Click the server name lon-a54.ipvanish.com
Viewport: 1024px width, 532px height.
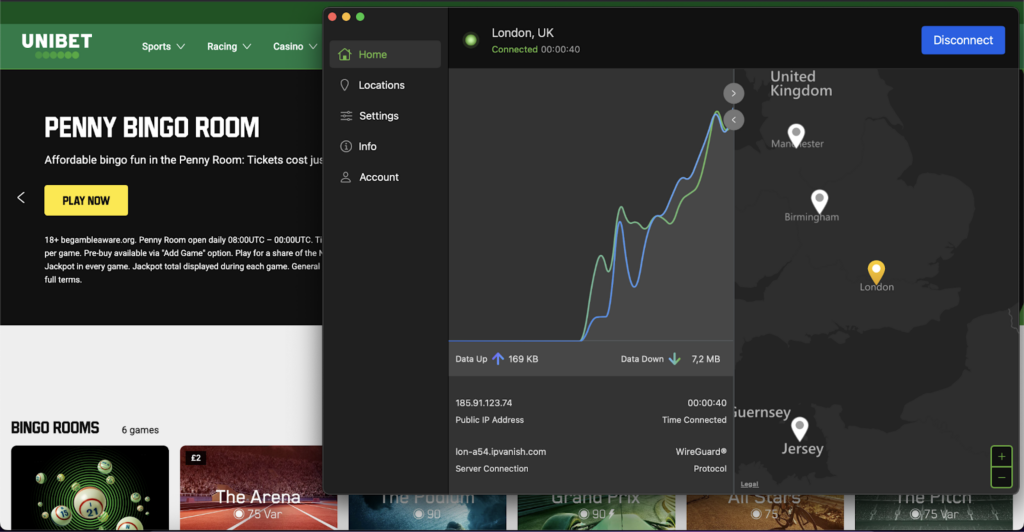point(500,452)
